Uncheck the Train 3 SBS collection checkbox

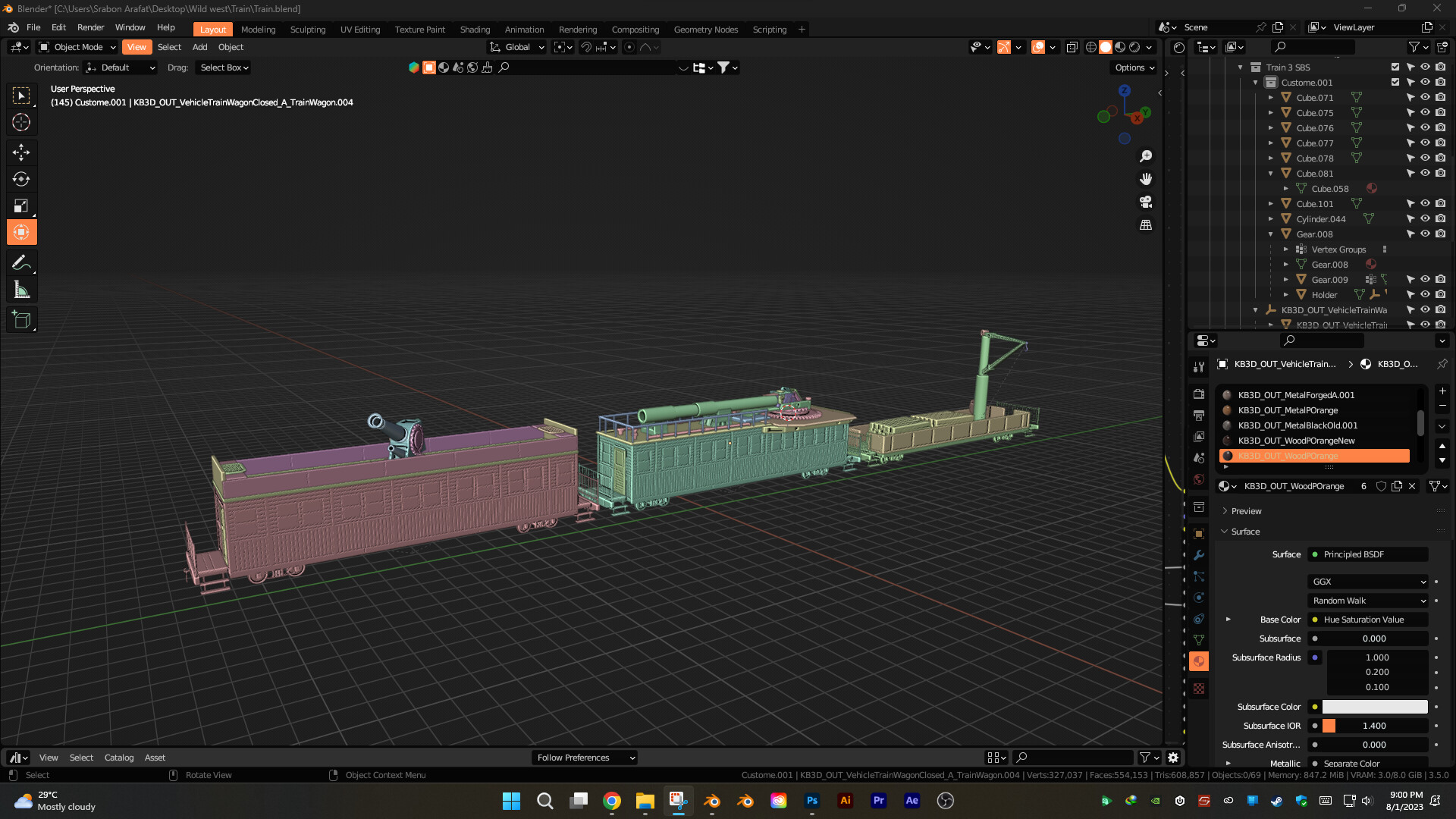(x=1395, y=67)
